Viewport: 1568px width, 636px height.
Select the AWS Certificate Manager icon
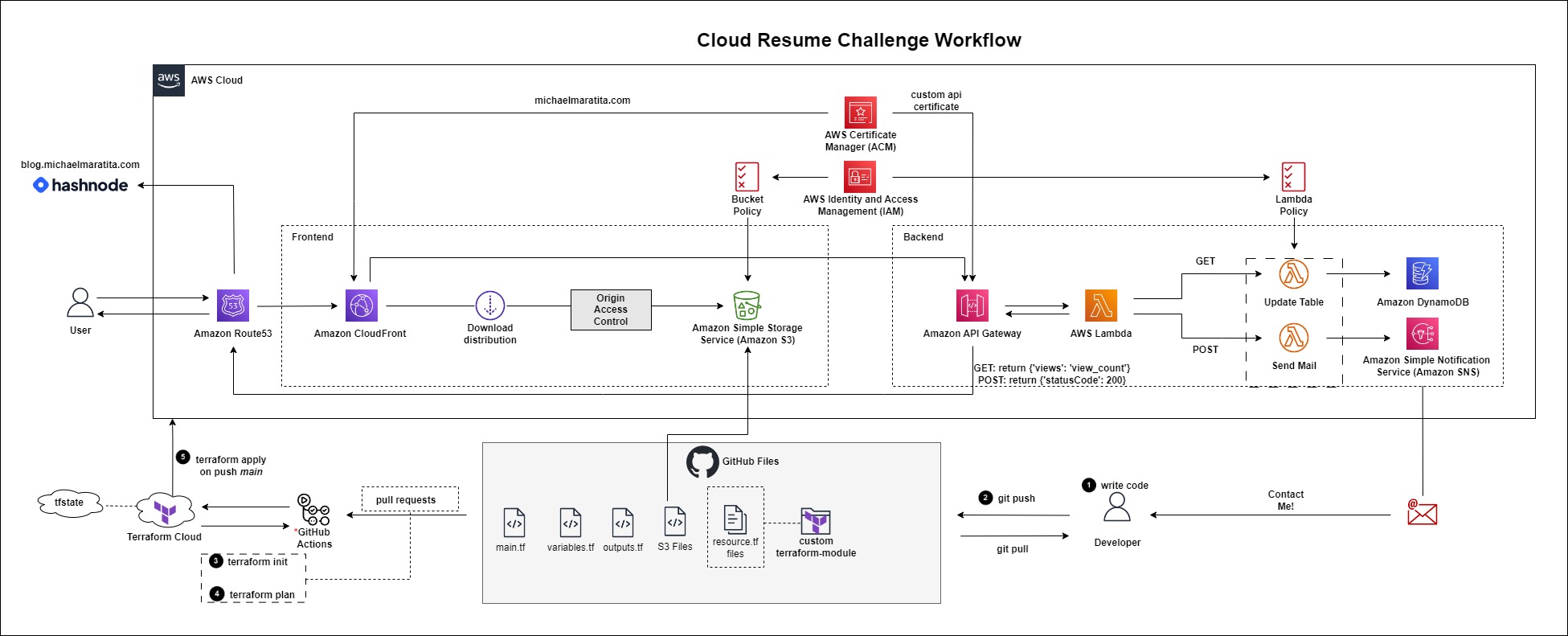click(x=860, y=113)
